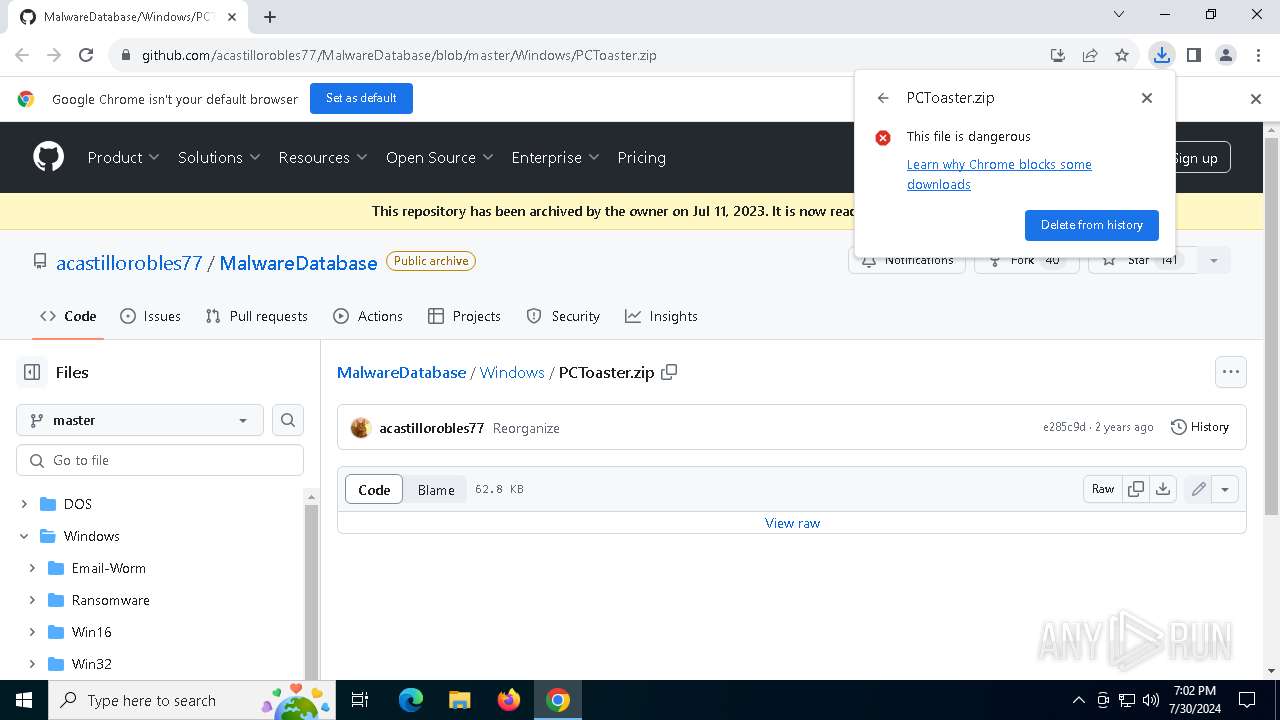Search files with the magnifier button
The width and height of the screenshot is (1280, 720).
[288, 420]
